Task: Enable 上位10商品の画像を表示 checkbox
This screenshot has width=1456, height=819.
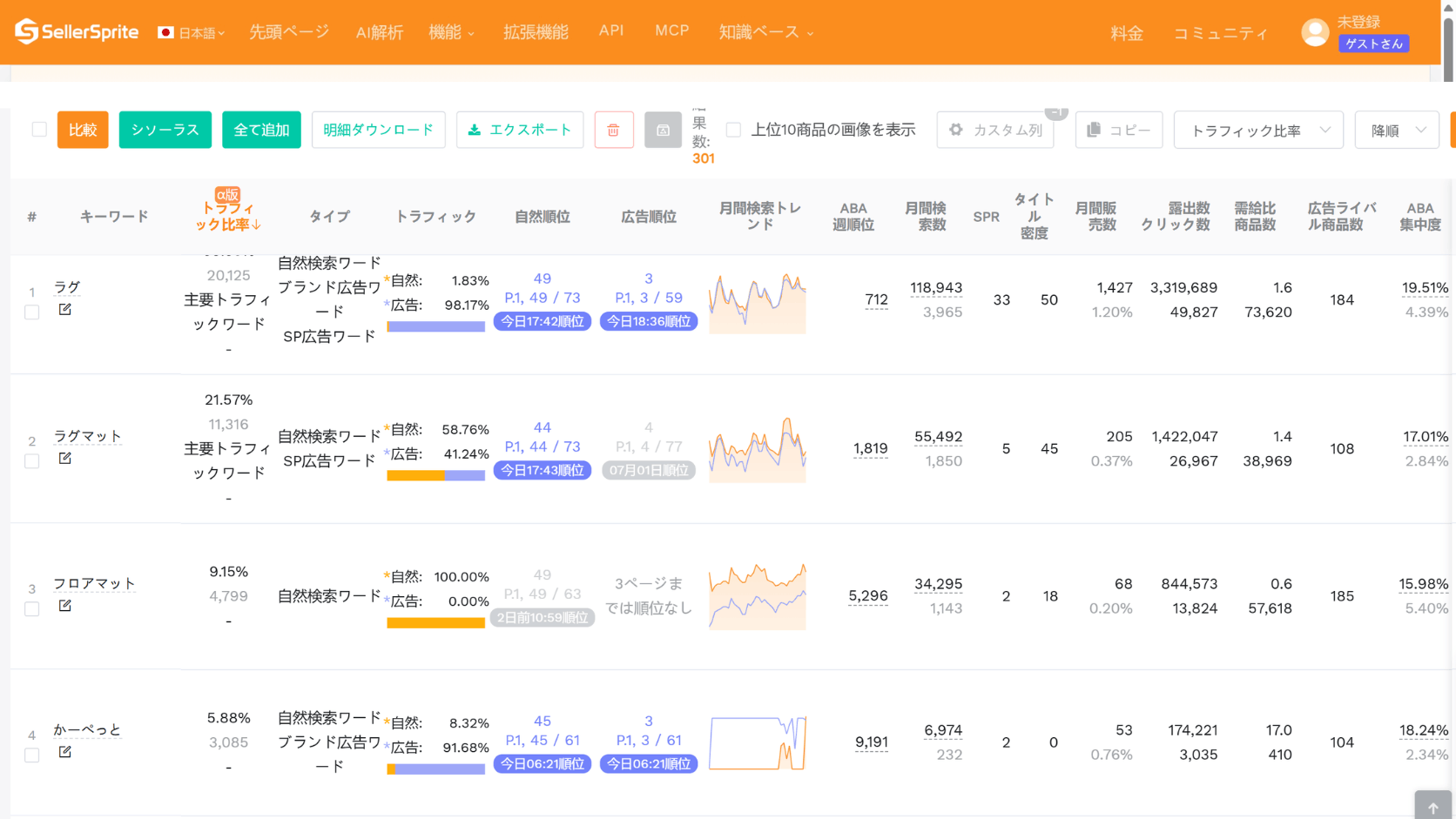Action: tap(734, 130)
